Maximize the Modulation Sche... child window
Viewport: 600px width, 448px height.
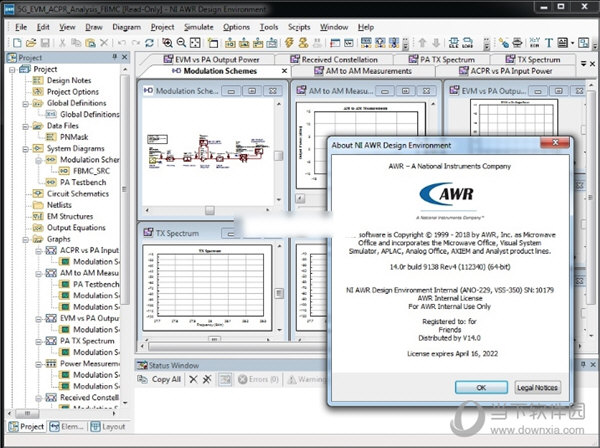(252, 91)
